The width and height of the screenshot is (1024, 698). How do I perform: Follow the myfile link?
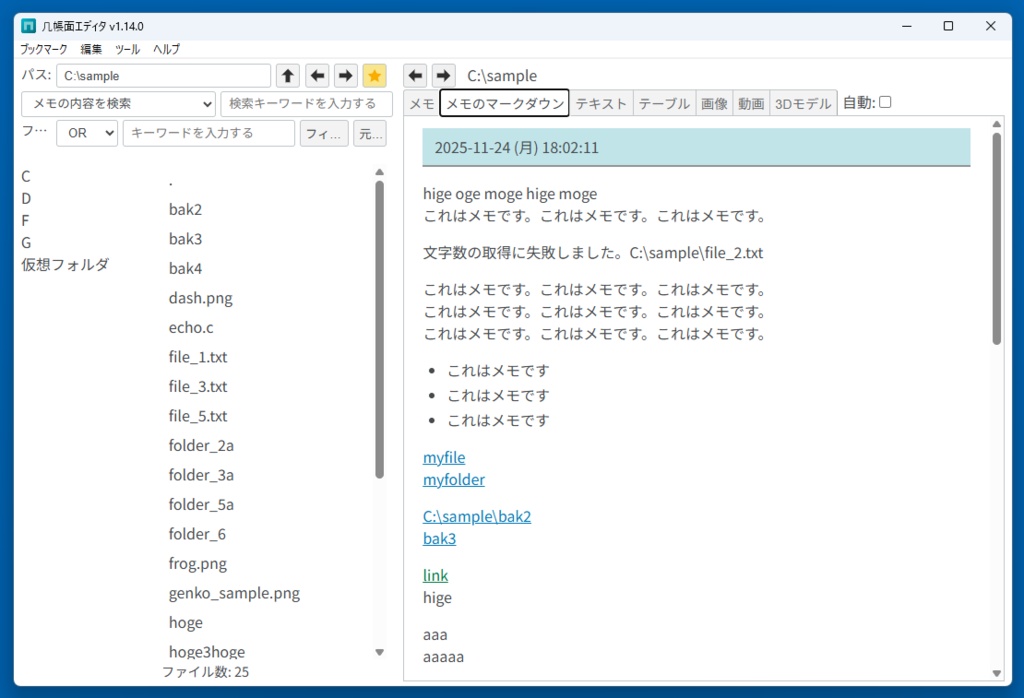[444, 458]
